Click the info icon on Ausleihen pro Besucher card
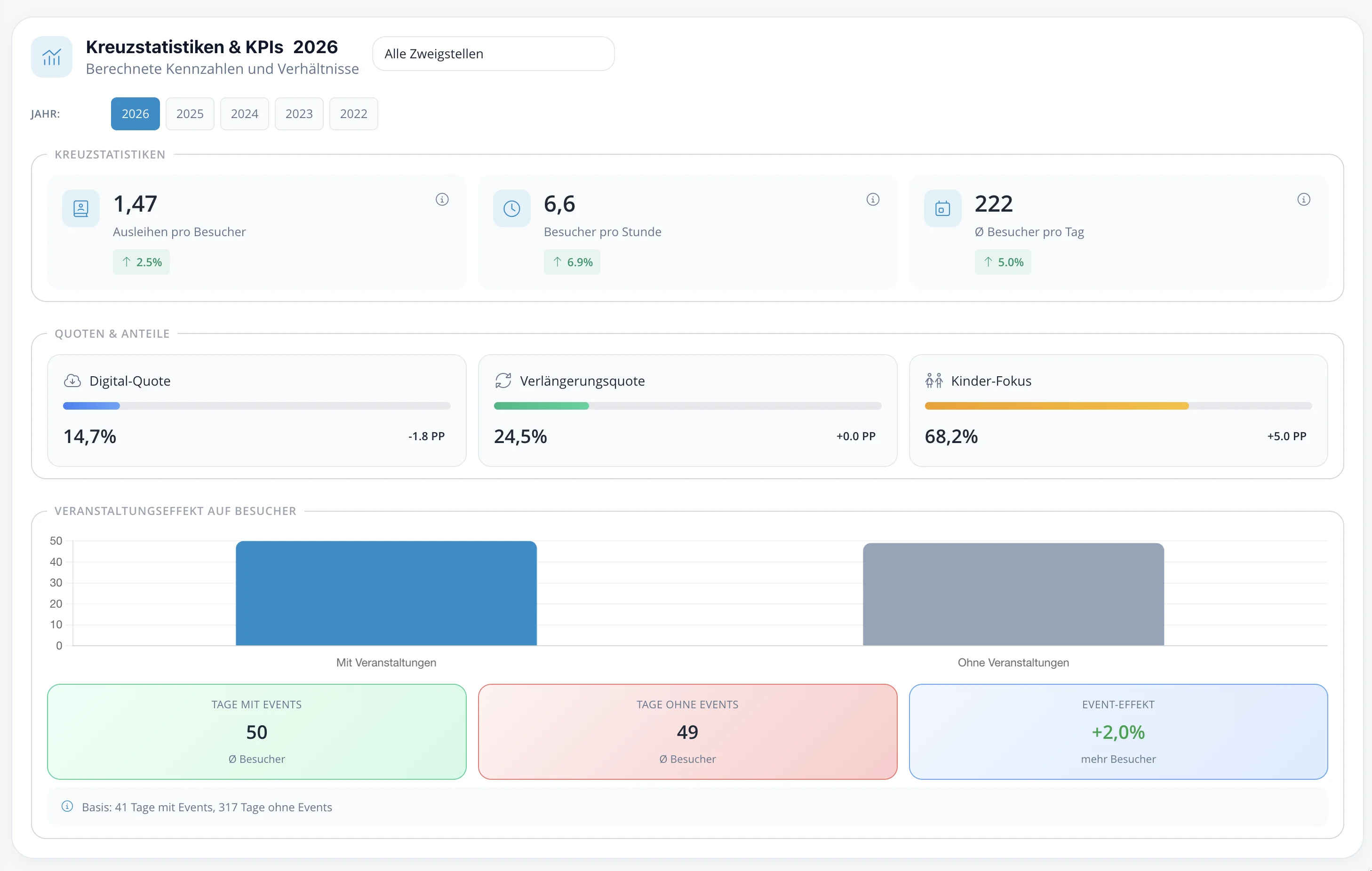This screenshot has height=871, width=1372. point(443,199)
